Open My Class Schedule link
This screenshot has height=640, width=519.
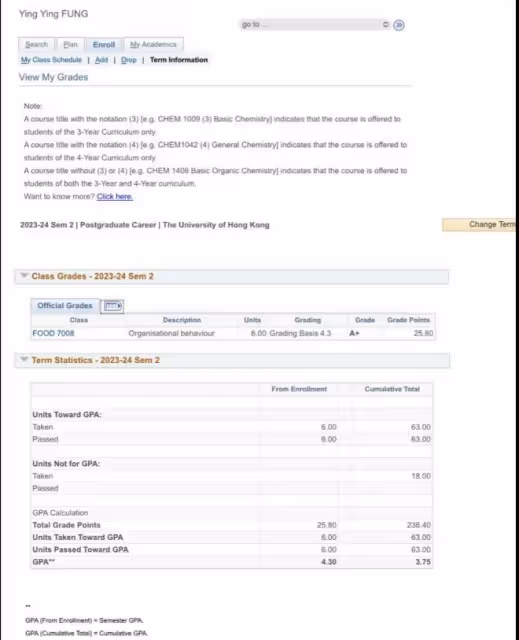tap(51, 60)
